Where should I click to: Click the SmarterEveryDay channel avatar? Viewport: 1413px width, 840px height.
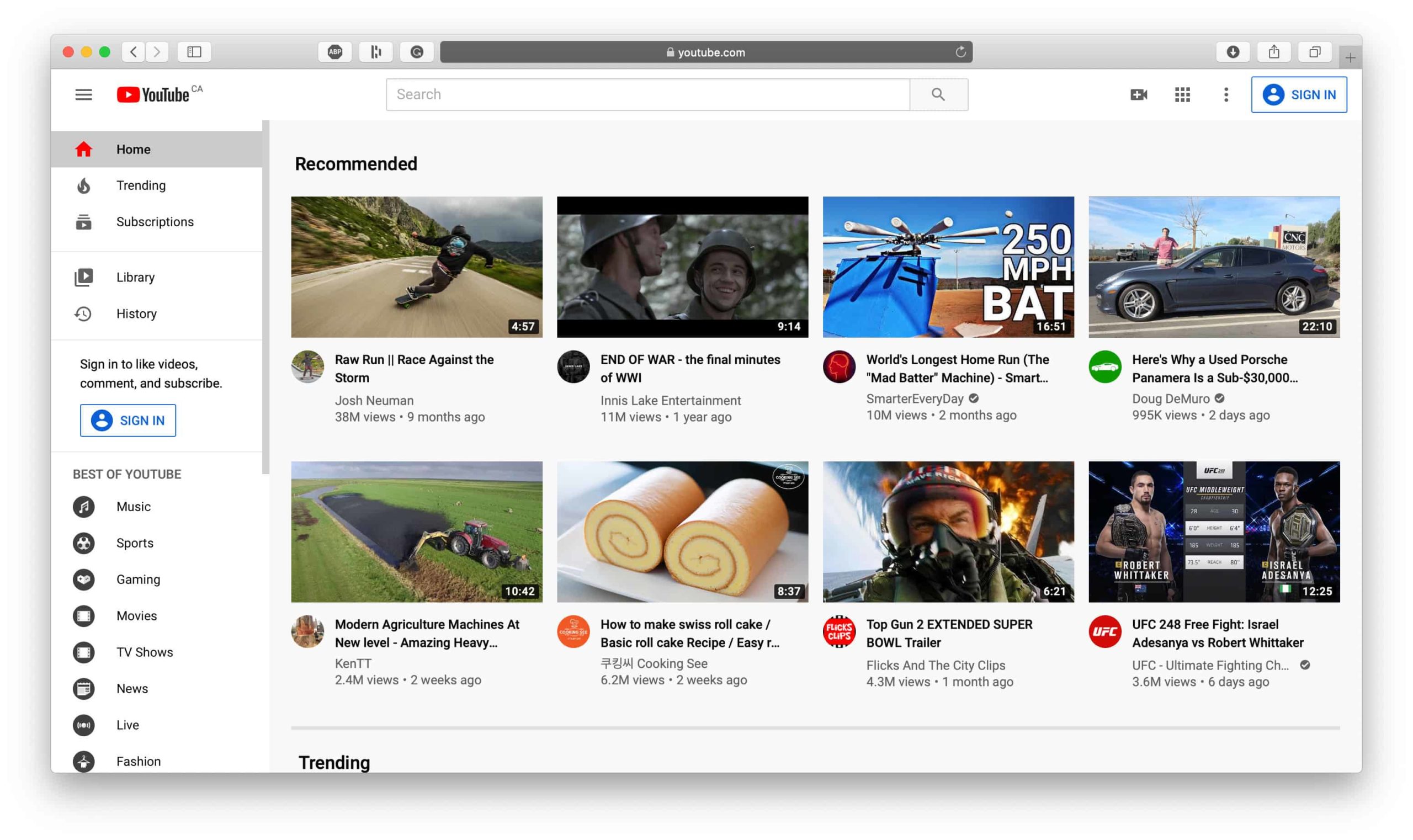point(839,367)
